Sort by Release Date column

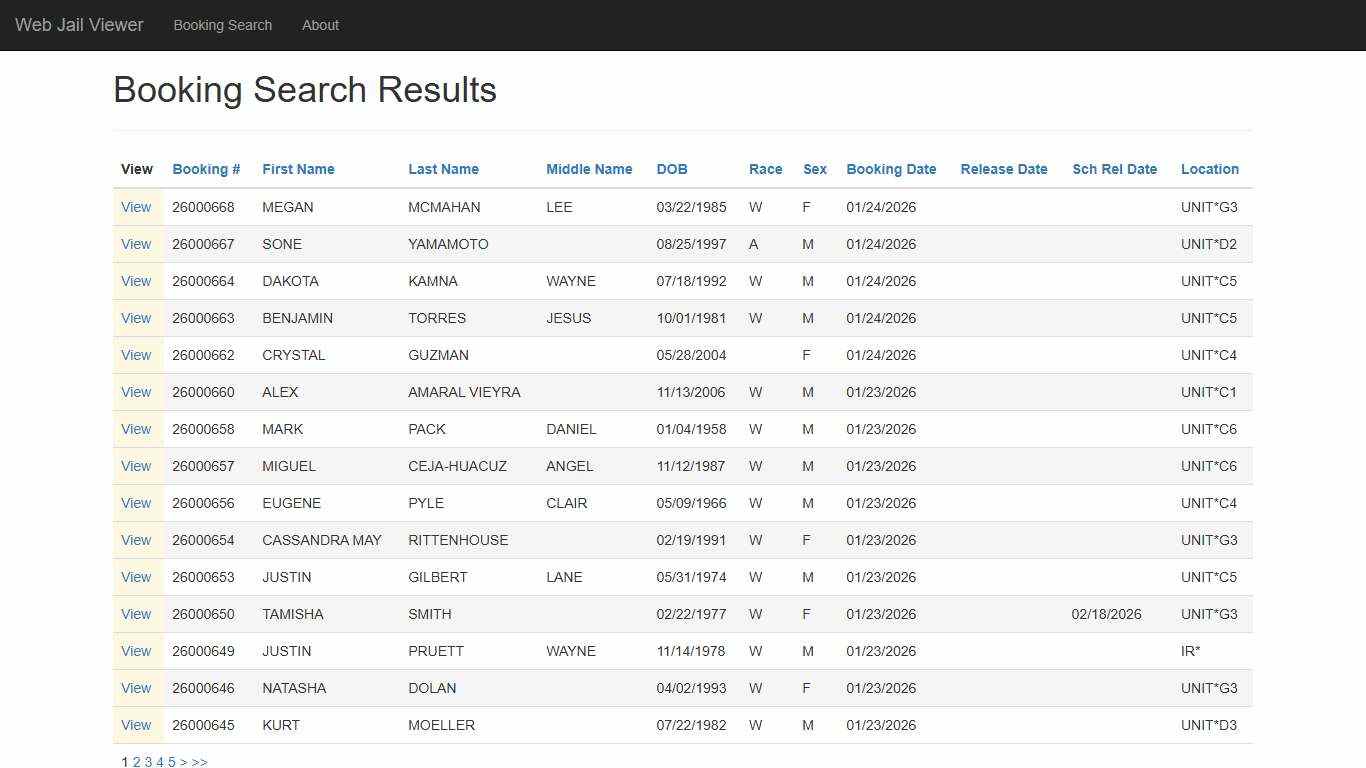[1003, 169]
